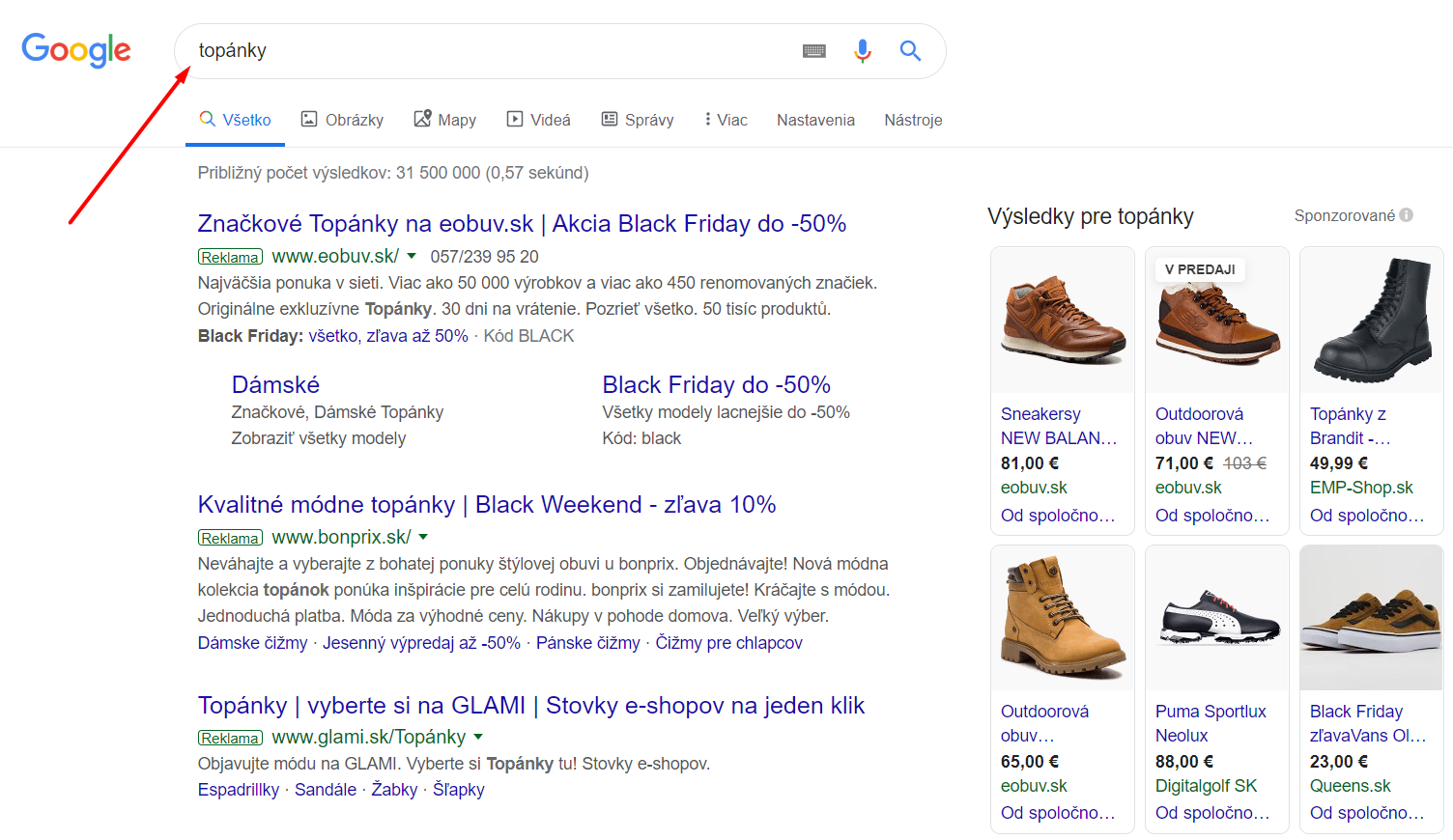Click the Šľapky link
The height and width of the screenshot is (840, 1453).
[458, 790]
